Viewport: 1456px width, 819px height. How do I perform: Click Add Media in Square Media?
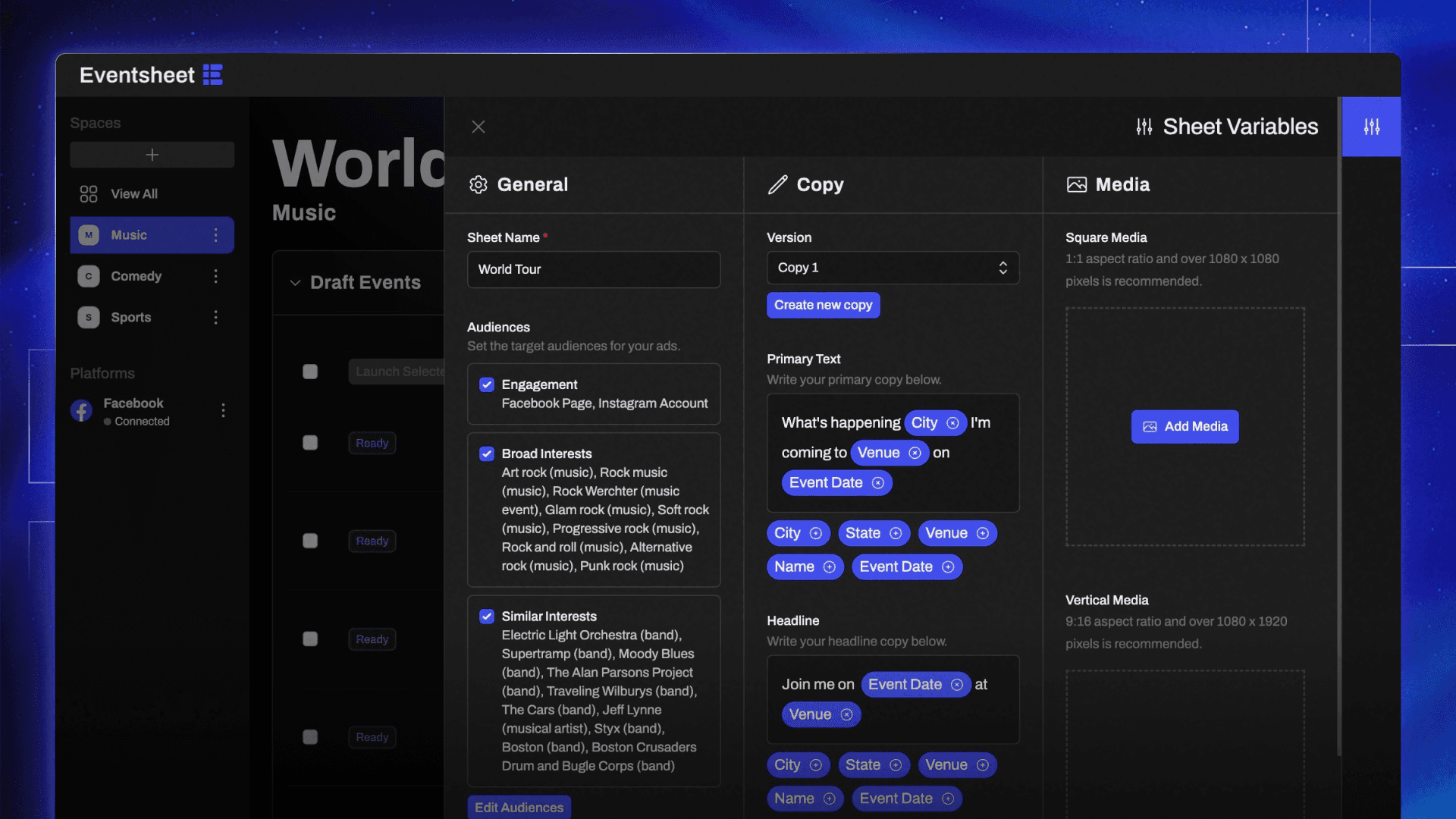(1185, 426)
